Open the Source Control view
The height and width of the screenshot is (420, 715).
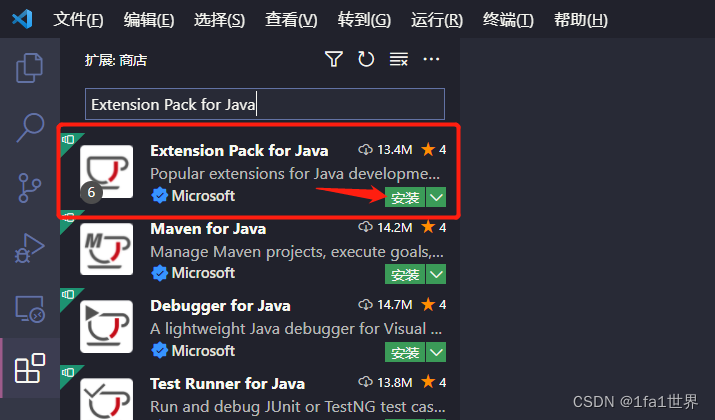pyautogui.click(x=30, y=187)
